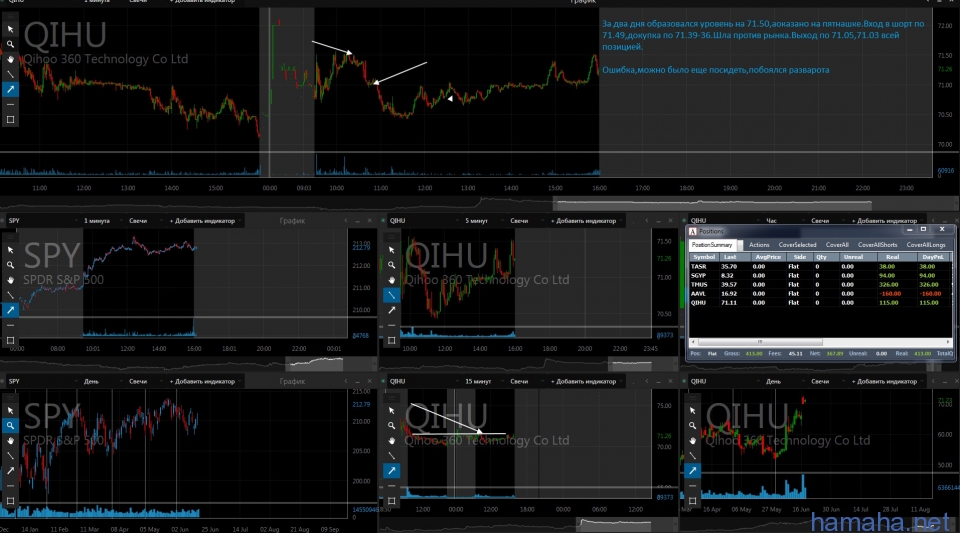Select the arrow drawing tool in the SPY 1 минута chart
The width and height of the screenshot is (960, 533).
pyautogui.click(x=10, y=310)
